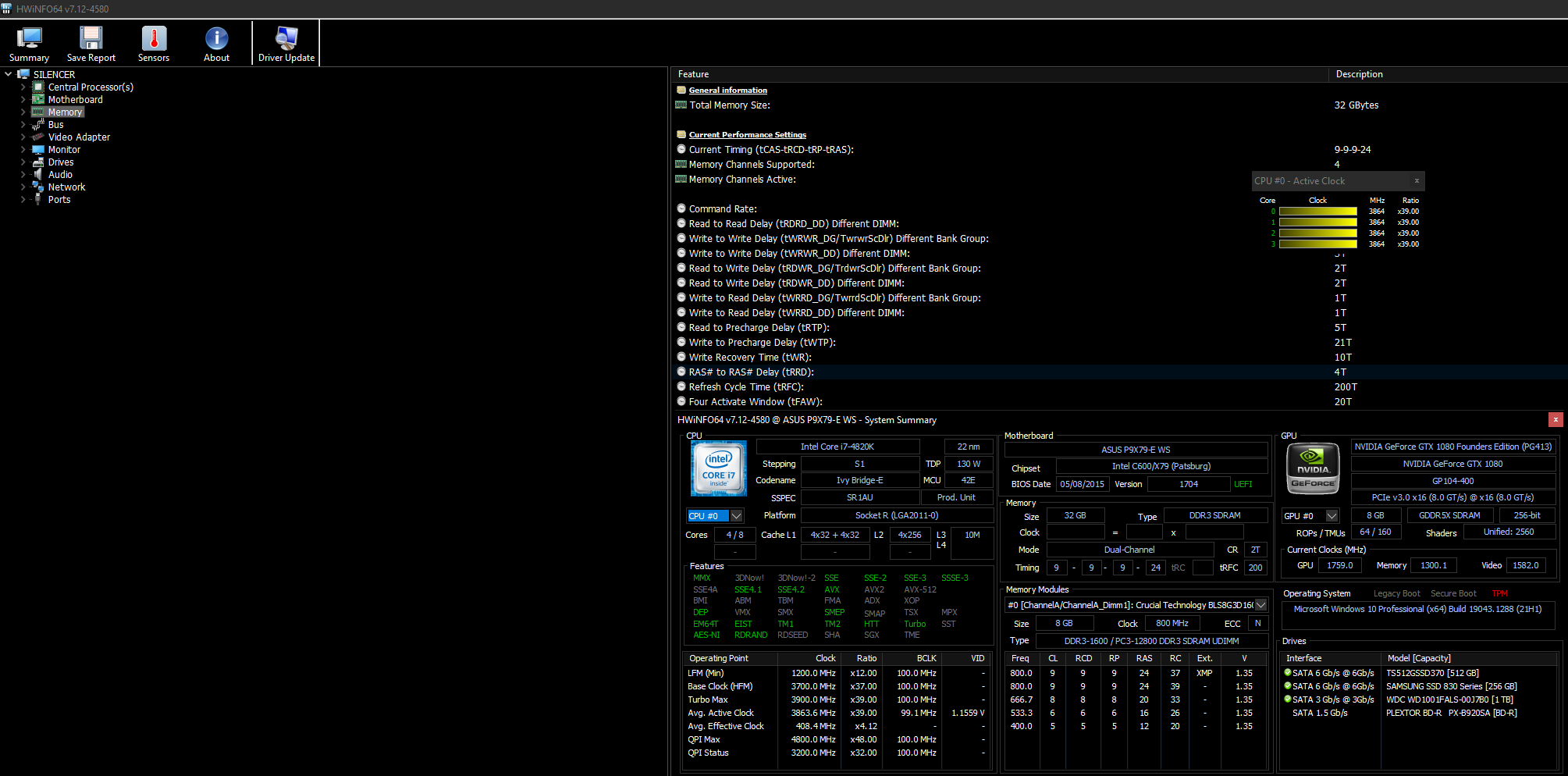
Task: Click the General information heading
Action: coord(728,91)
